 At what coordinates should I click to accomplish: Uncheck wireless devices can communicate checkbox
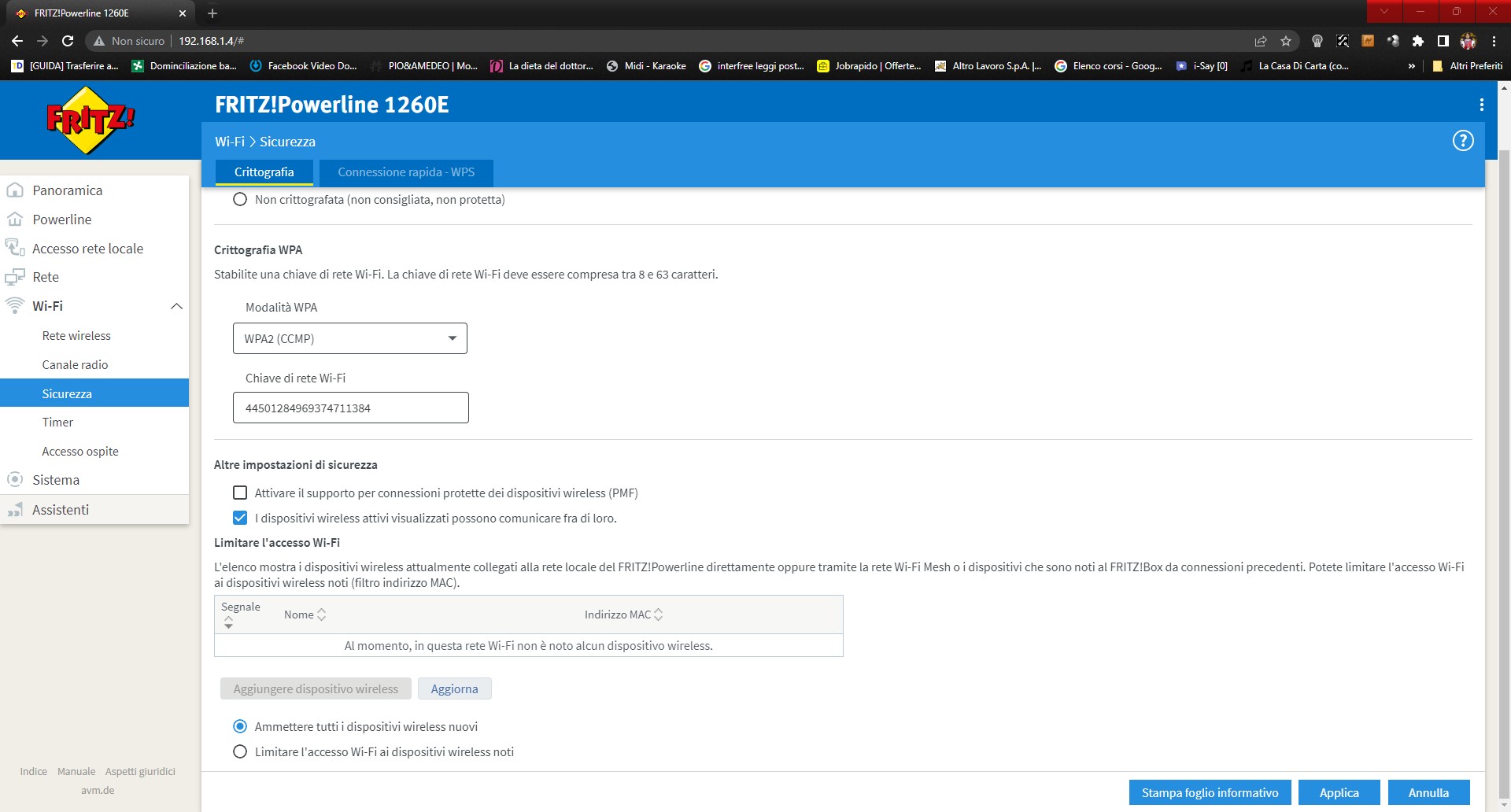coord(240,518)
